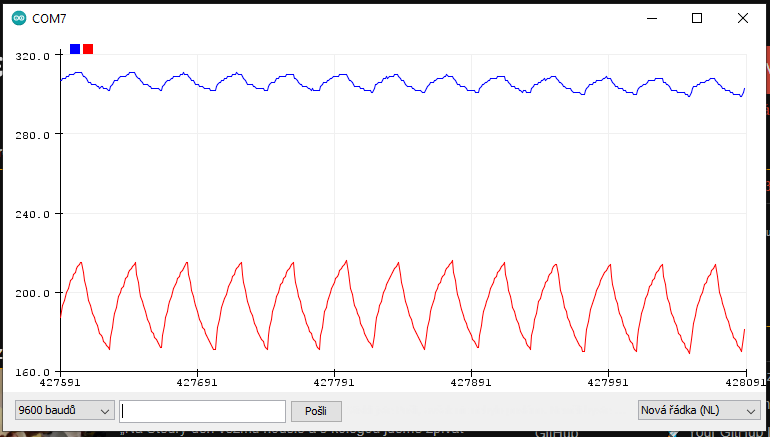
Task: Minimize the COM7 plotter window
Action: click(x=652, y=18)
